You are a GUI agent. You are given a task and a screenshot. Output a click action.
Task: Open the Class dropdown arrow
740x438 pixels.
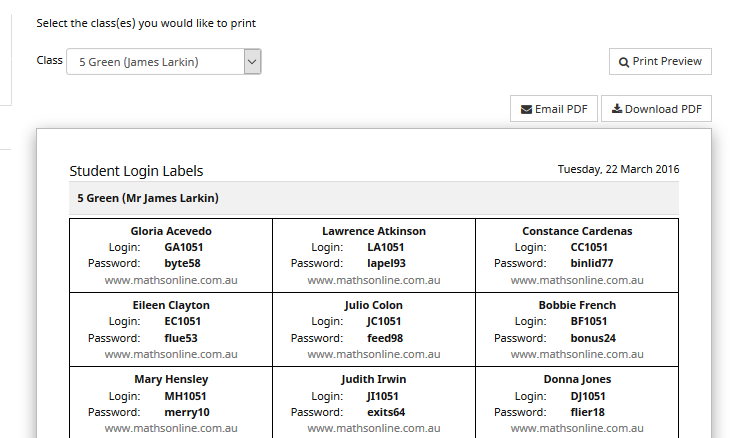(252, 61)
